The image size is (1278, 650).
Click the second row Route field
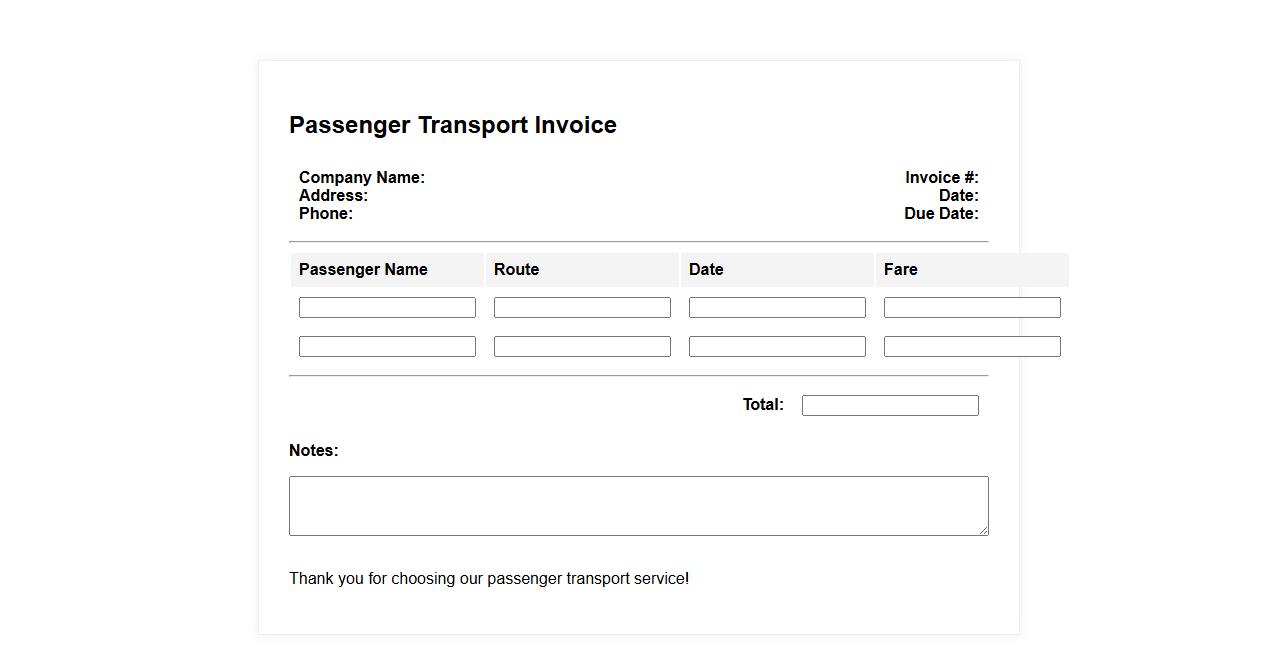[x=582, y=347]
